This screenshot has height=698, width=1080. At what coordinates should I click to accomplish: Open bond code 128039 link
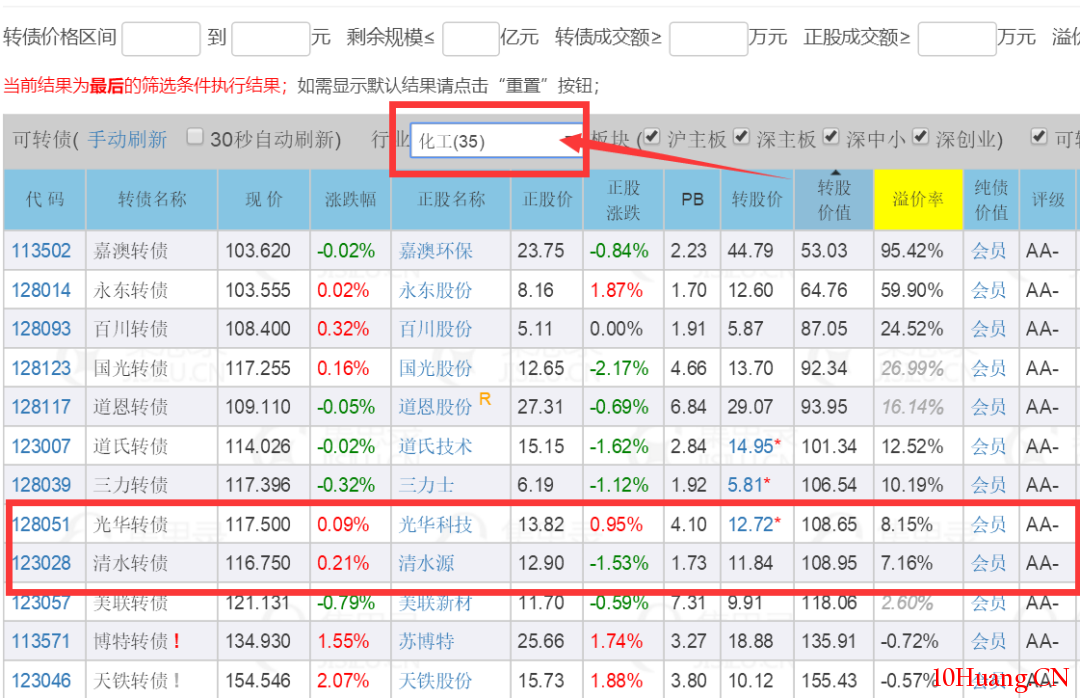tap(41, 485)
